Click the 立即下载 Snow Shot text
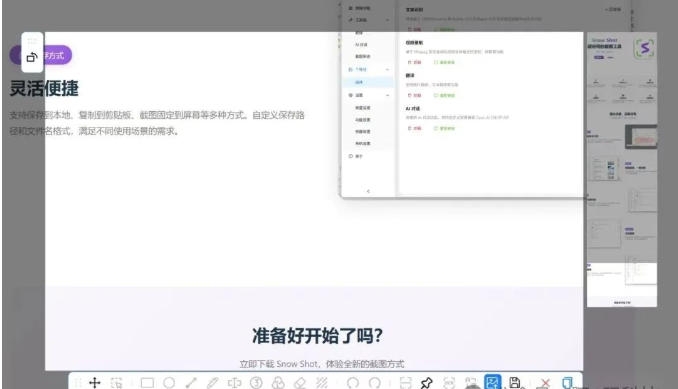The width and height of the screenshot is (678, 389). tap(278, 364)
